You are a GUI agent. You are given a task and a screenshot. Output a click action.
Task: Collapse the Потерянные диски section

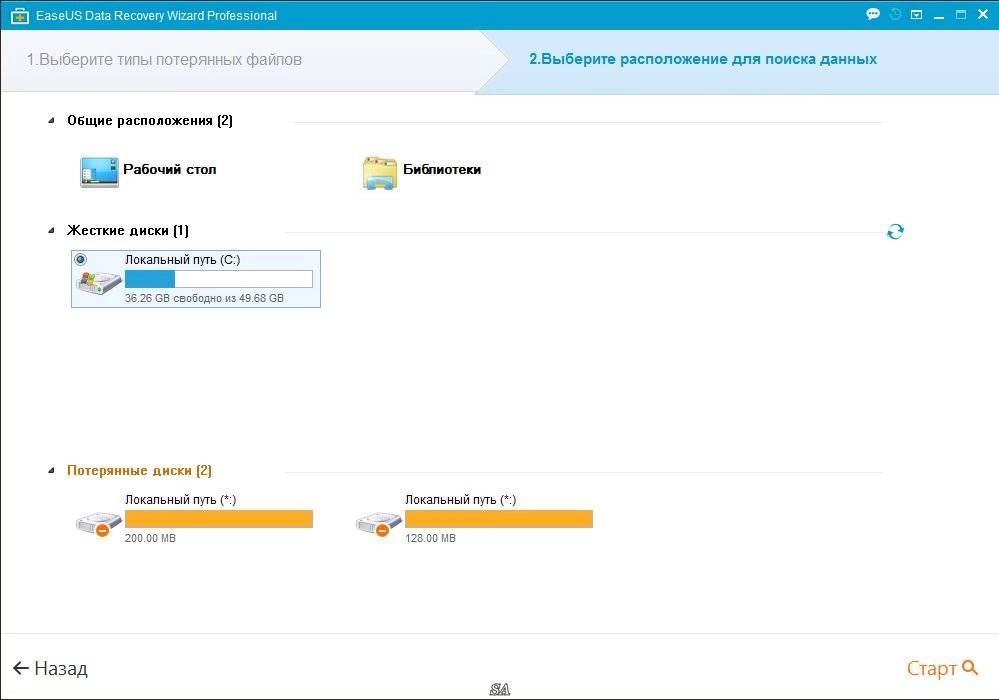[x=52, y=471]
